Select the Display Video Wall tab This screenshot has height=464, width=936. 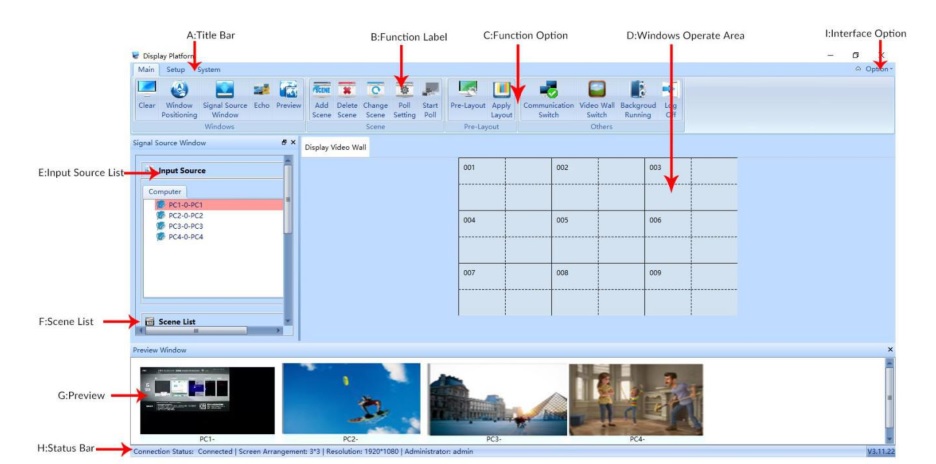tap(337, 147)
